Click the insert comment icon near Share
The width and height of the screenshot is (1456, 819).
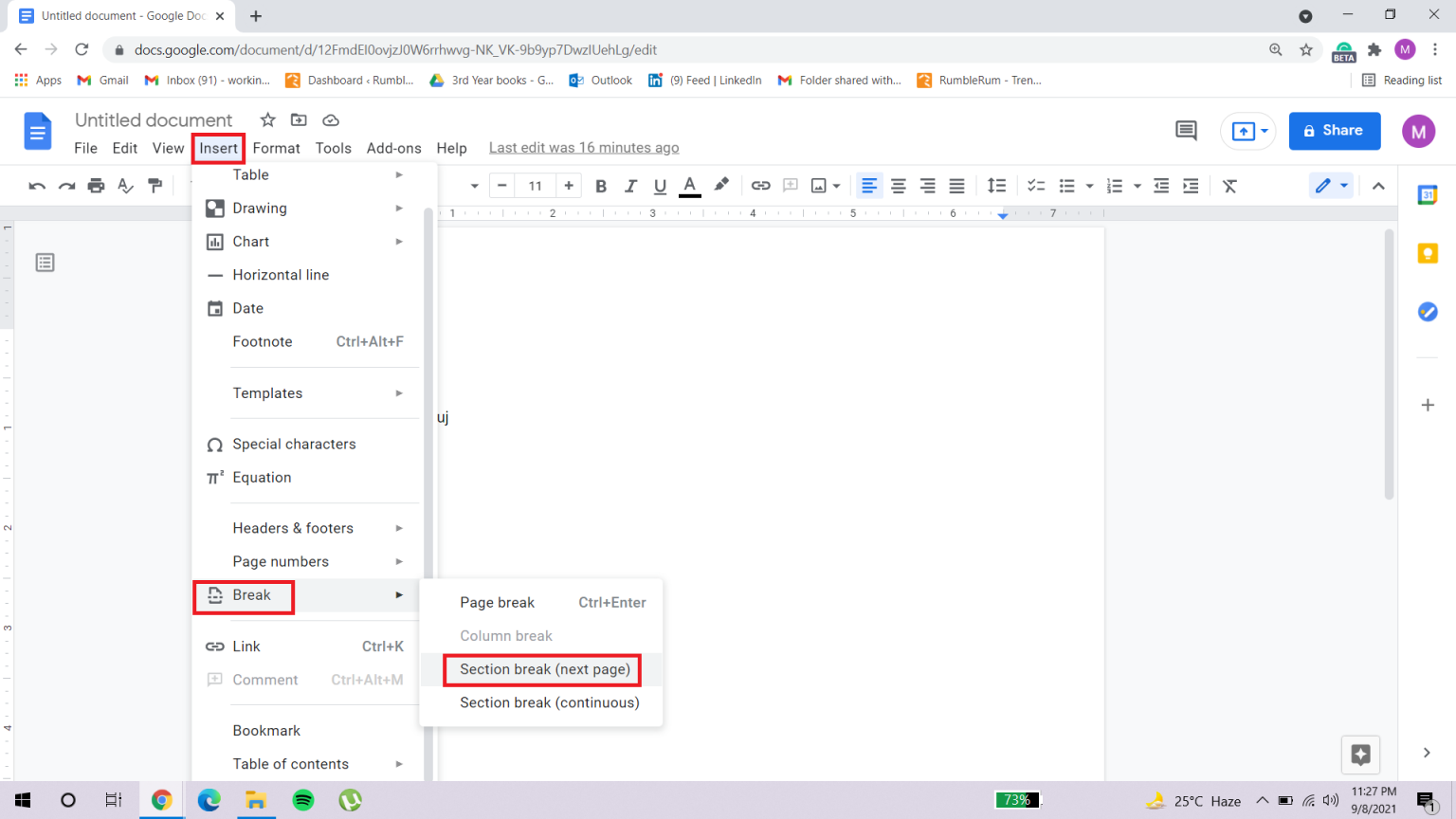point(1185,131)
